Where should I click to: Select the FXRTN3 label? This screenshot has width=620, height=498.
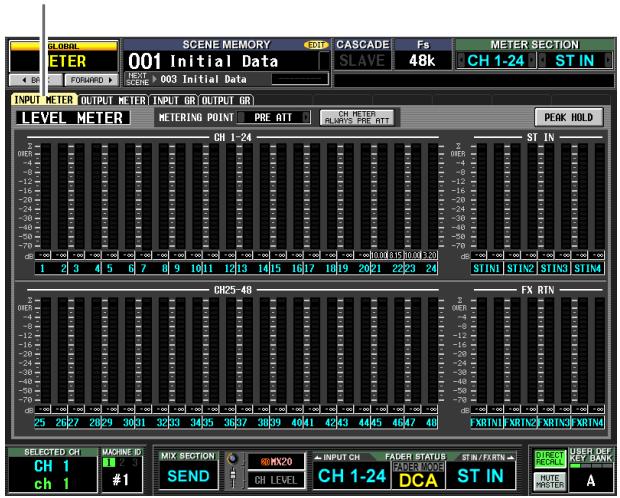[554, 422]
